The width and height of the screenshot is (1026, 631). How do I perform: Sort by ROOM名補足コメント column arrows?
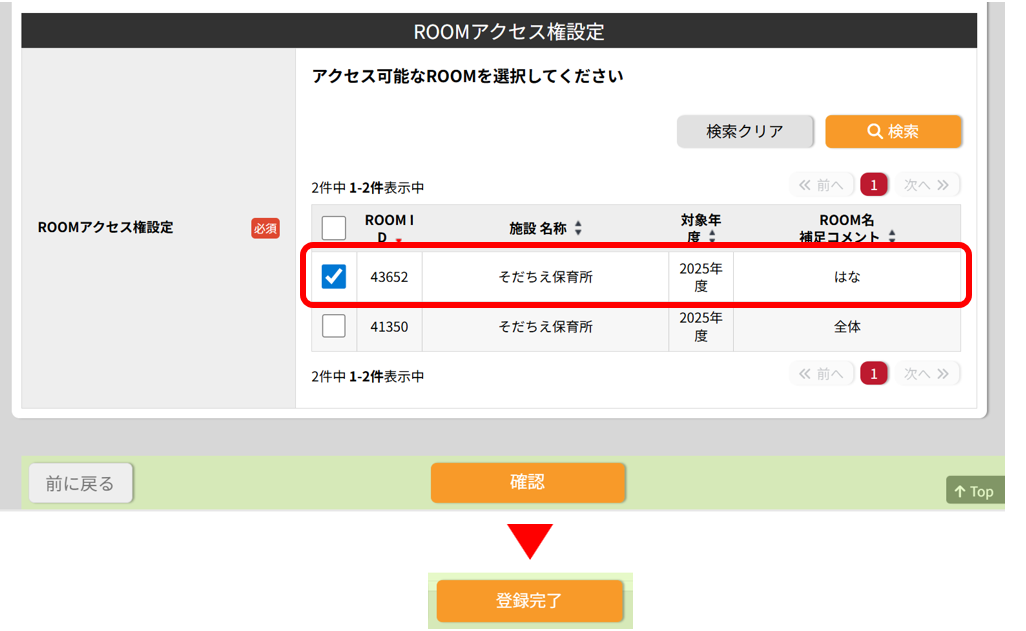tap(892, 238)
